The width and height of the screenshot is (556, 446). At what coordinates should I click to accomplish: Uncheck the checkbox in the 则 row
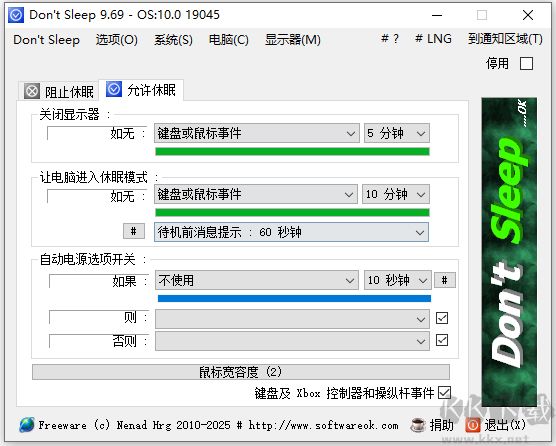tap(442, 318)
